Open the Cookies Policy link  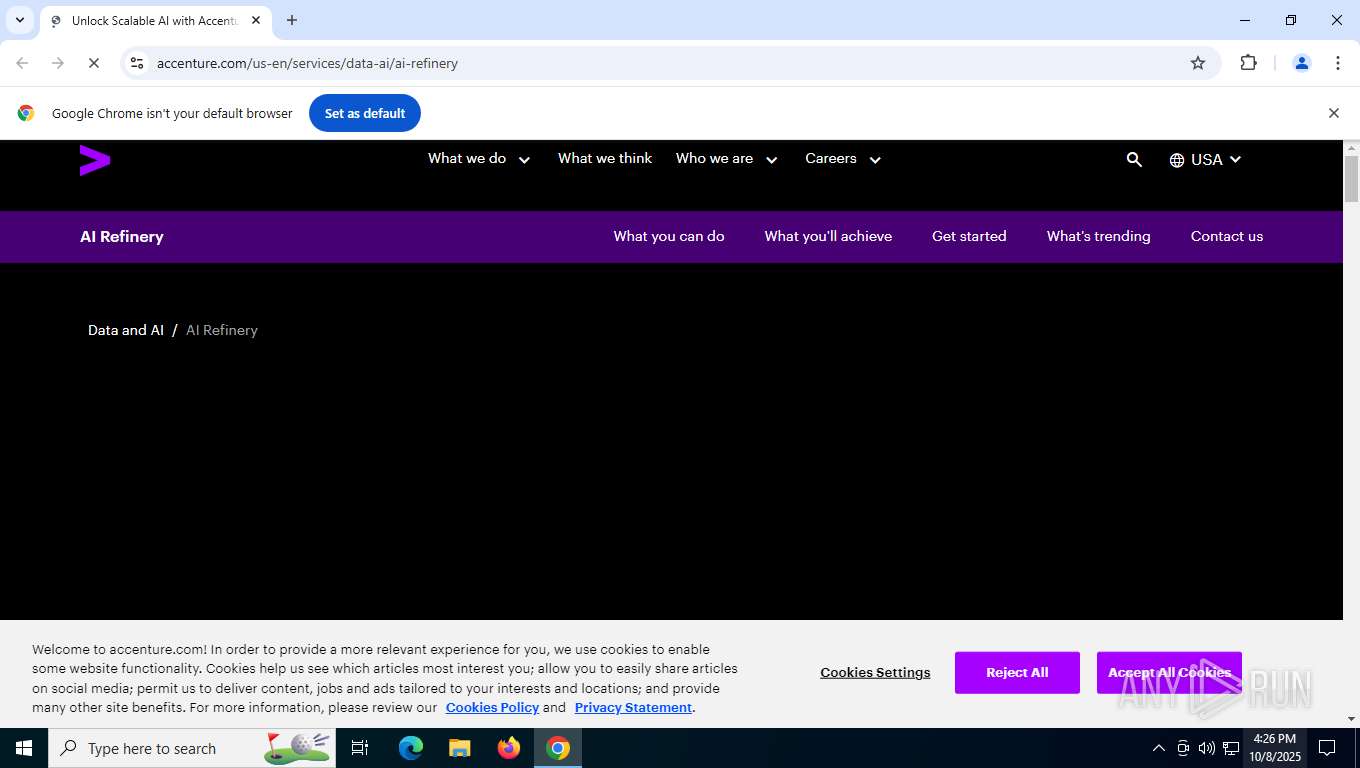point(492,708)
